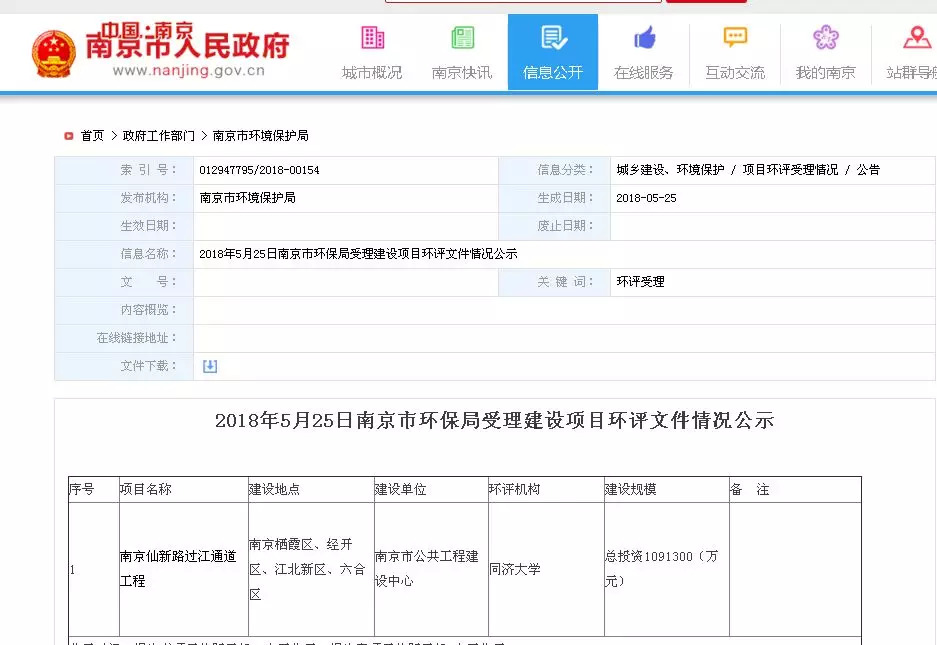Click the 站群导航 location icon
Image resolution: width=937 pixels, height=645 pixels.
click(917, 37)
